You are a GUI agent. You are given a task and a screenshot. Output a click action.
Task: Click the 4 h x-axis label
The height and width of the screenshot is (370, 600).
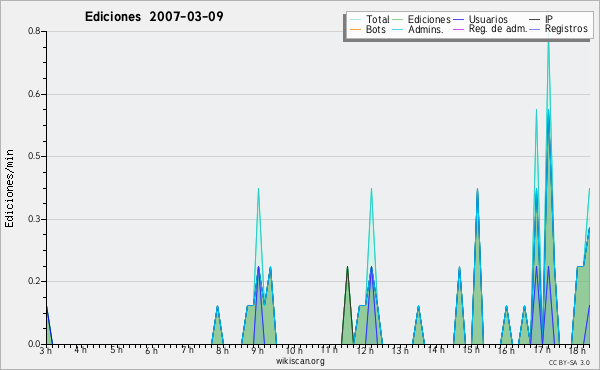click(x=81, y=350)
